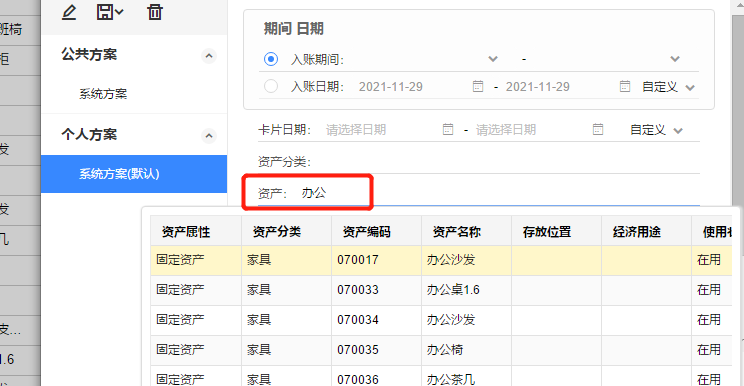Click the trash delete scheme icon
Image resolution: width=744 pixels, height=386 pixels.
point(155,12)
